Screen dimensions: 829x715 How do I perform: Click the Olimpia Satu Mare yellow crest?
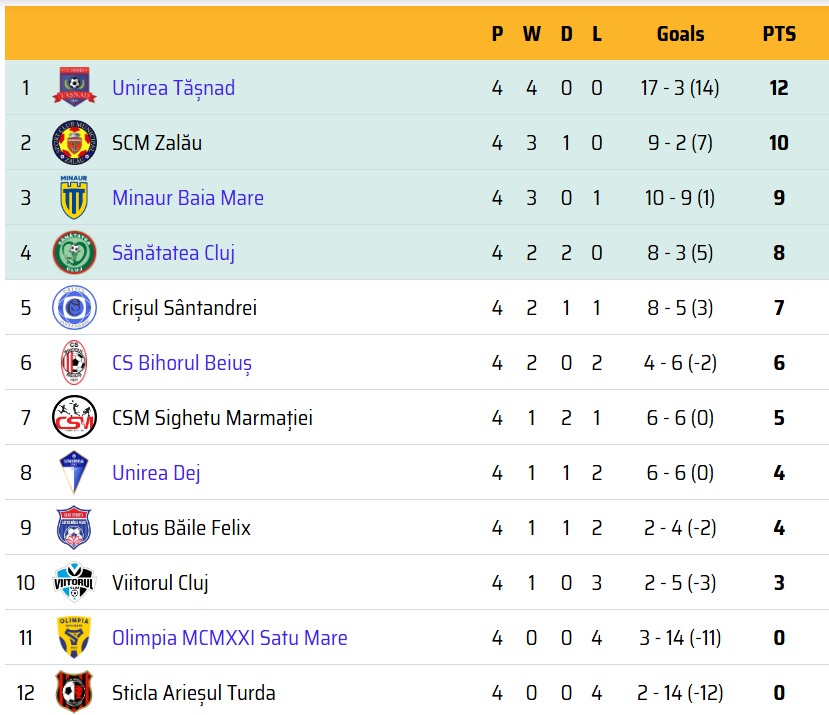tap(74, 637)
